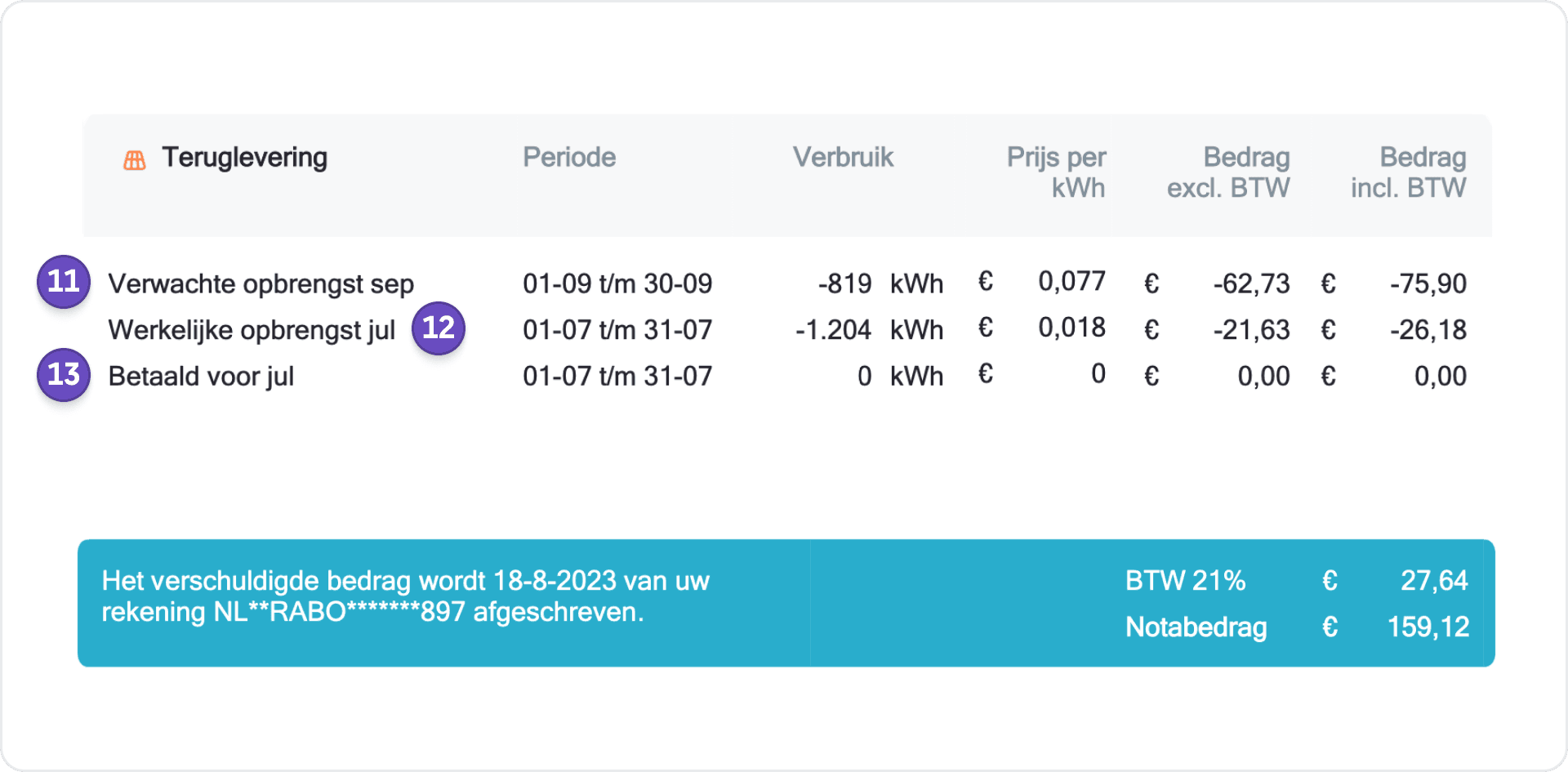This screenshot has width=1568, height=772.
Task: Select the Betaald voor jul row label
Action: coord(201,377)
